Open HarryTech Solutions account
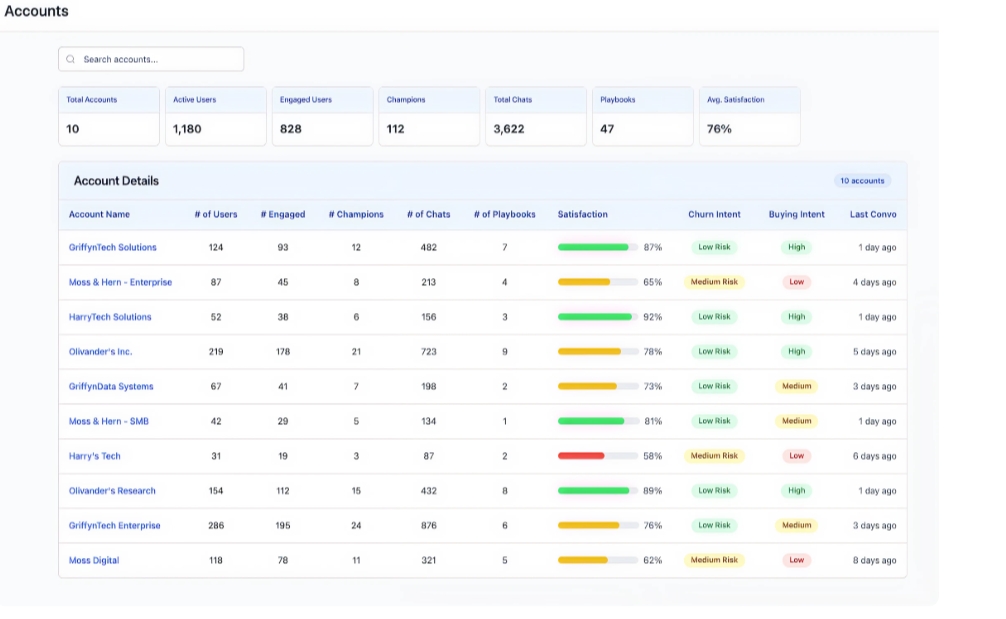Image resolution: width=1006 pixels, height=619 pixels. pos(110,317)
